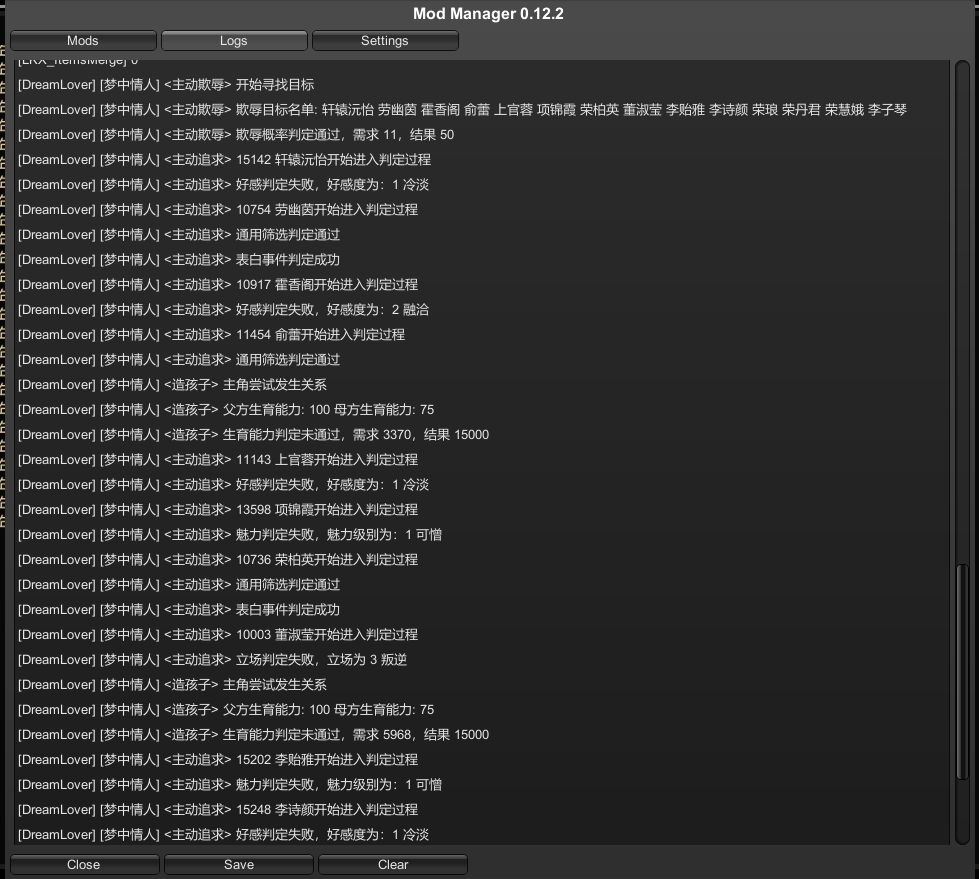Viewport: 979px width, 879px height.
Task: Switch to the Mods tab
Action: (83, 40)
